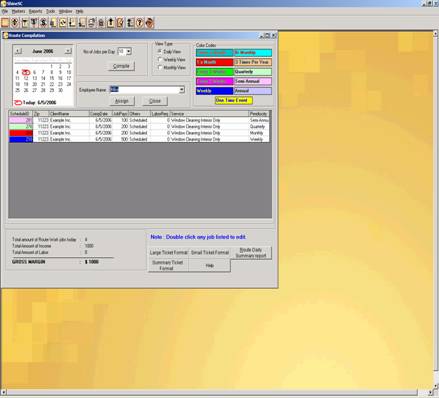This screenshot has height=398, width=439.
Task: Open the Help menu in menu bar
Action: tap(79, 11)
